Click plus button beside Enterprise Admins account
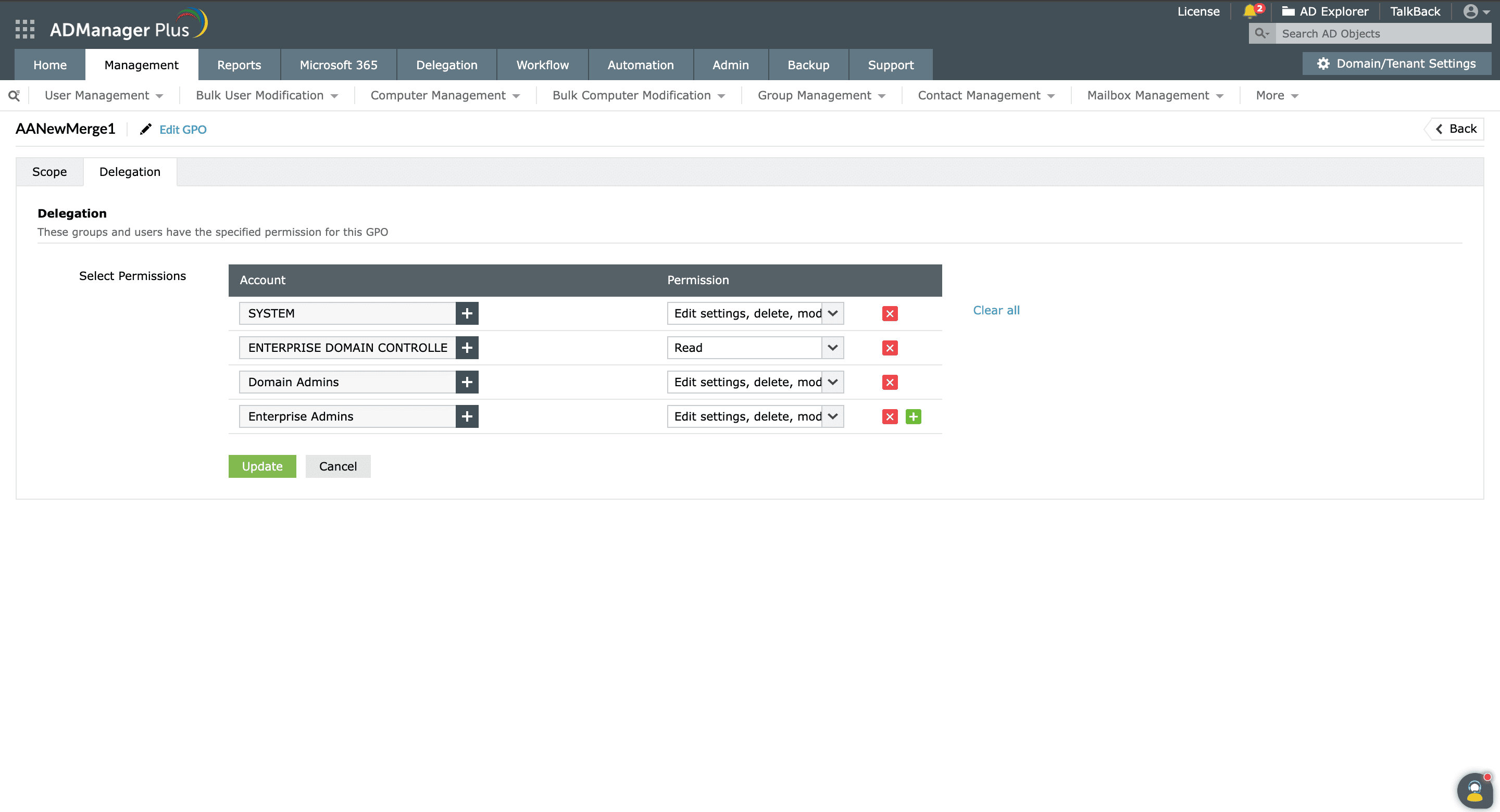This screenshot has height=812, width=1500. pos(467,417)
